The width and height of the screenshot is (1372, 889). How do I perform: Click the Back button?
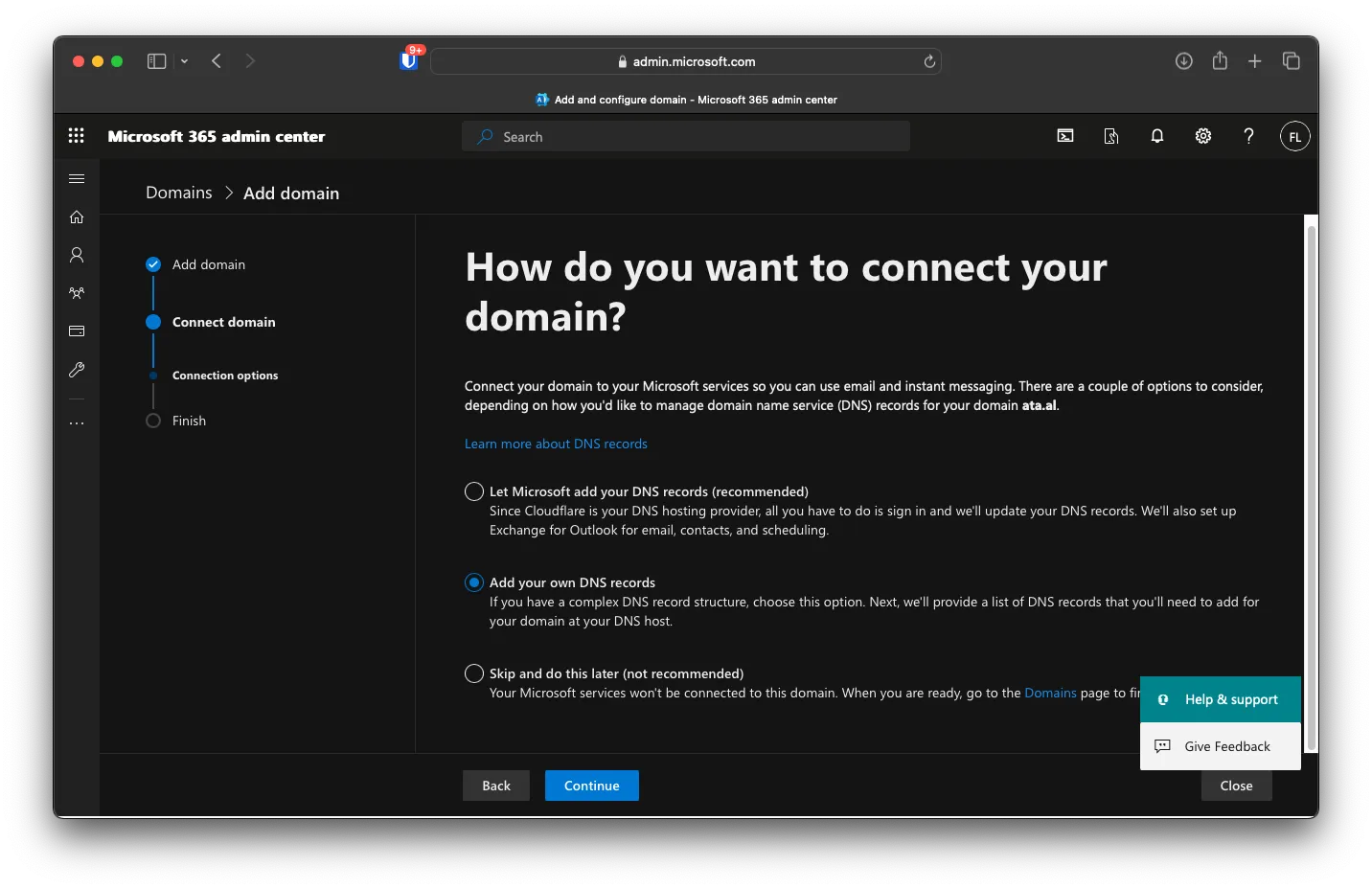[x=496, y=786]
